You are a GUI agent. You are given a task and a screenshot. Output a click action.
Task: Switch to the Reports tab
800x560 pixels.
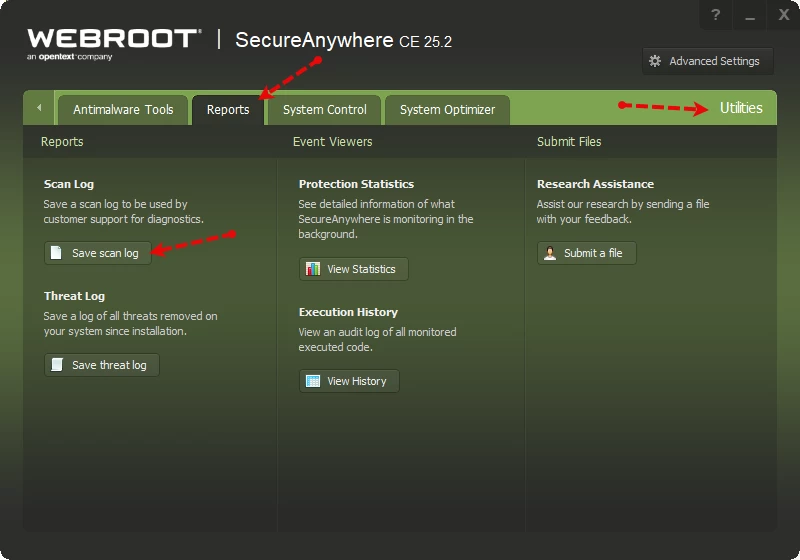pyautogui.click(x=228, y=110)
